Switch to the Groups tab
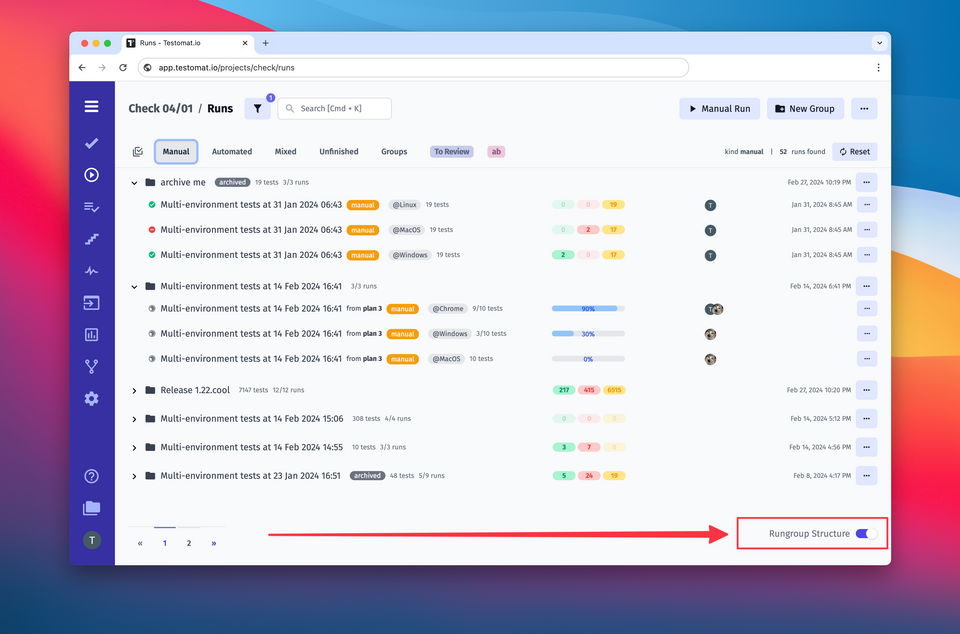This screenshot has height=634, width=960. click(x=394, y=152)
